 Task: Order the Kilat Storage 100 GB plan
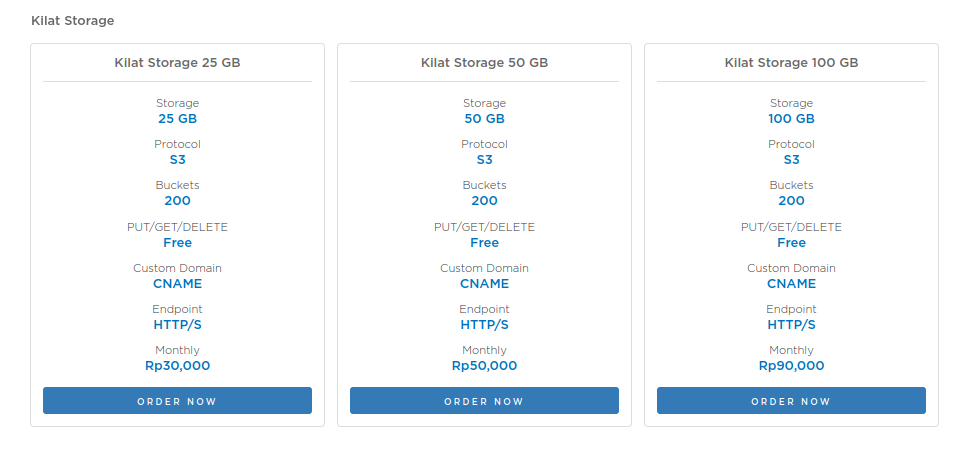tap(791, 401)
